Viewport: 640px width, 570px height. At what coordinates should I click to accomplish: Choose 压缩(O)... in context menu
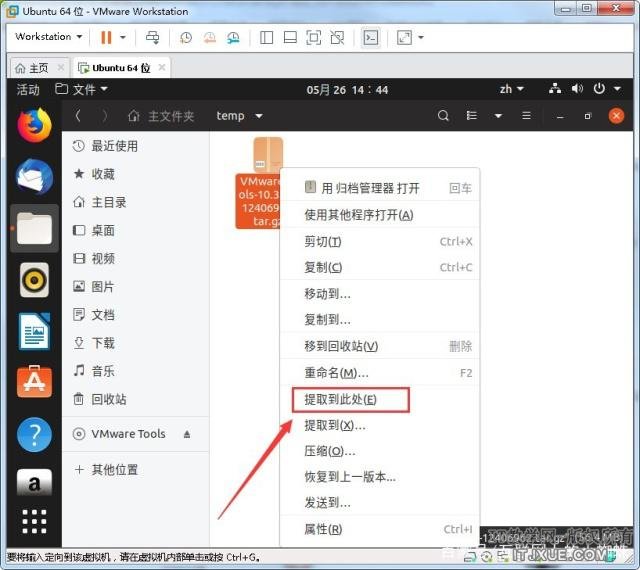329,451
